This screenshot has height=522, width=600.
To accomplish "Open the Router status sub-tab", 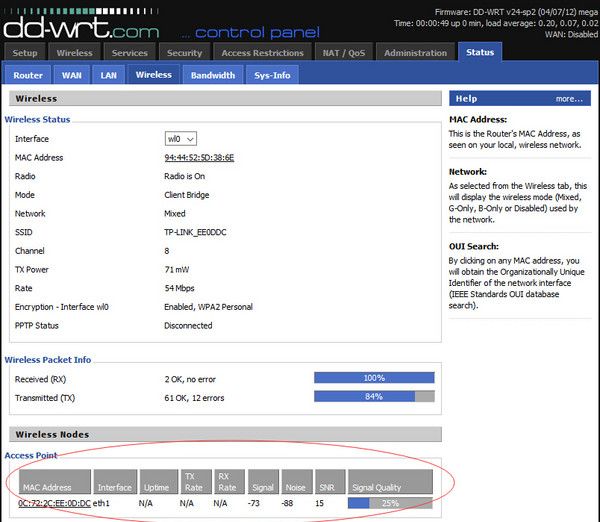I will click(28, 75).
